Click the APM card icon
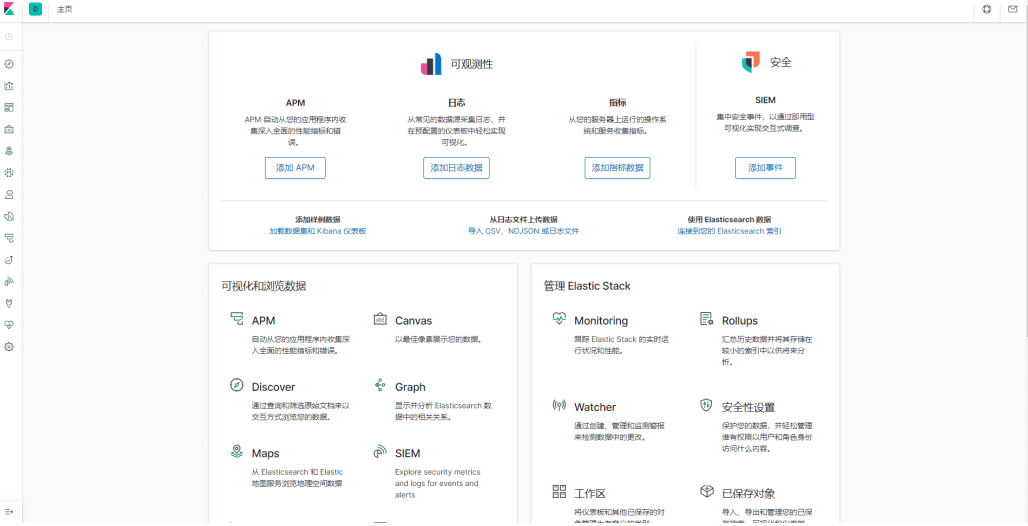1028x526 pixels. coord(237,319)
